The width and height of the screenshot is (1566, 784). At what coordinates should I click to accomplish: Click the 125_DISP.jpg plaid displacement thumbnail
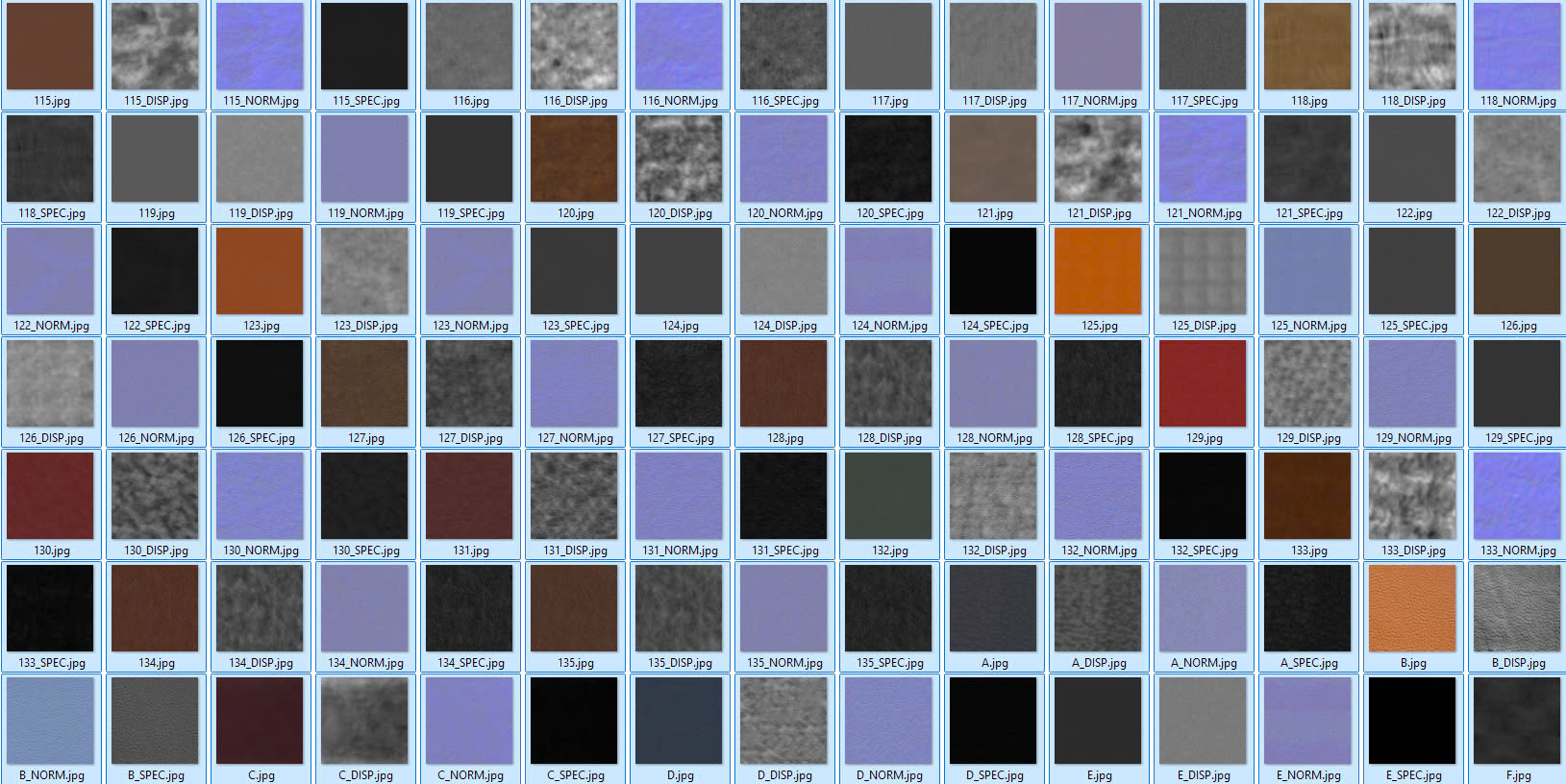(x=1203, y=272)
